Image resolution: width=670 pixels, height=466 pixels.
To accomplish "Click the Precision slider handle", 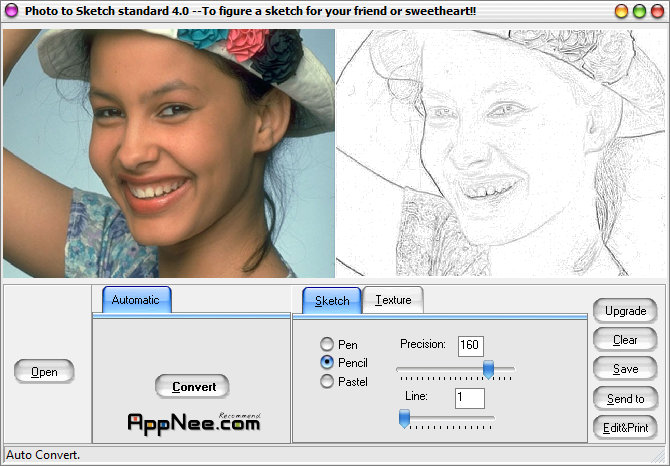I will click(x=489, y=370).
